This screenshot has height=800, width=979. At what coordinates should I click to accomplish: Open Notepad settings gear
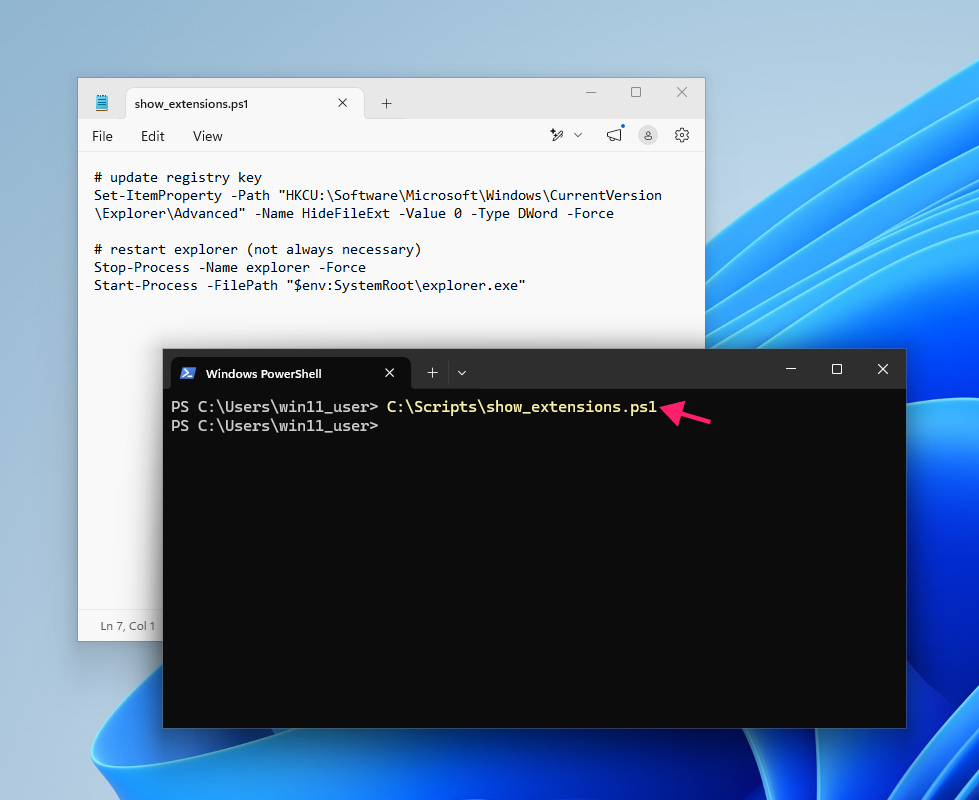point(682,135)
